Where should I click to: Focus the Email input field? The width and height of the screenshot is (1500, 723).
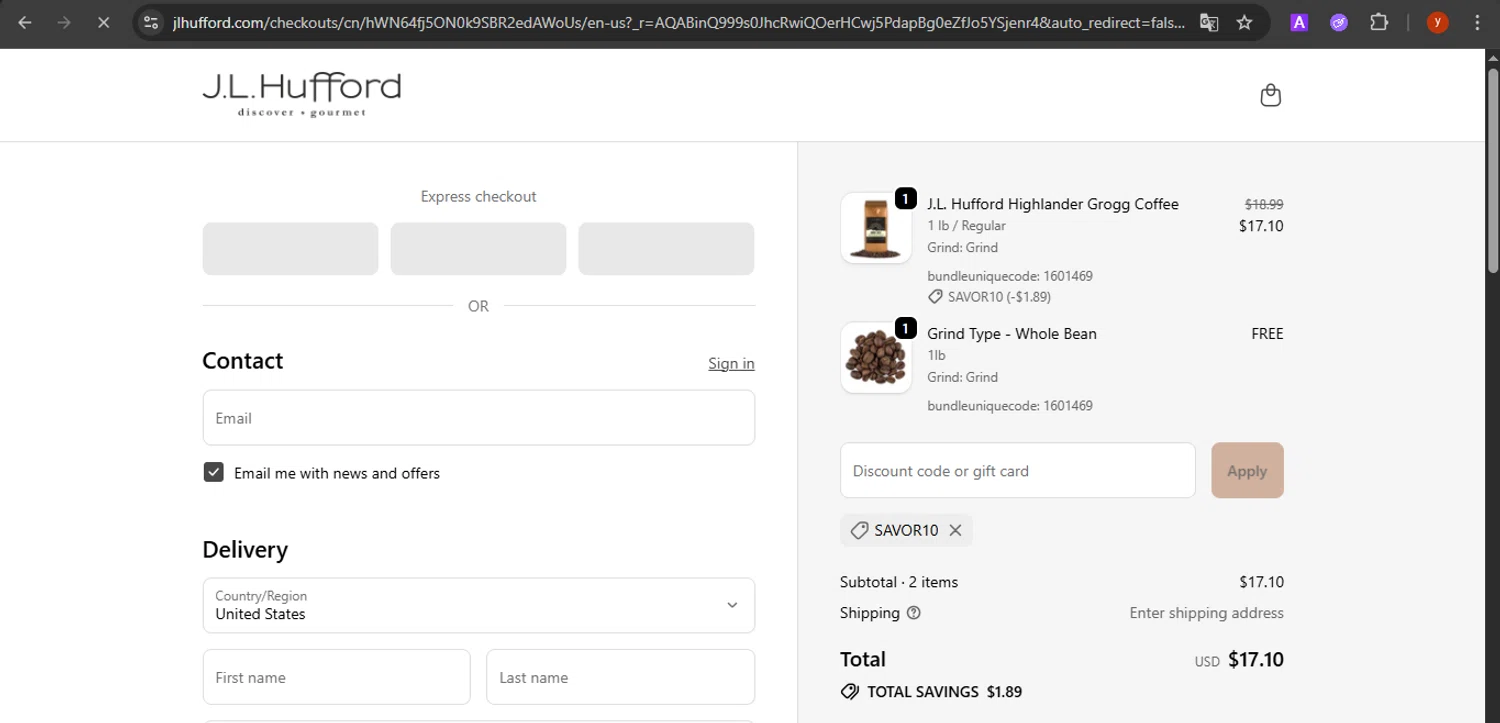tap(479, 417)
